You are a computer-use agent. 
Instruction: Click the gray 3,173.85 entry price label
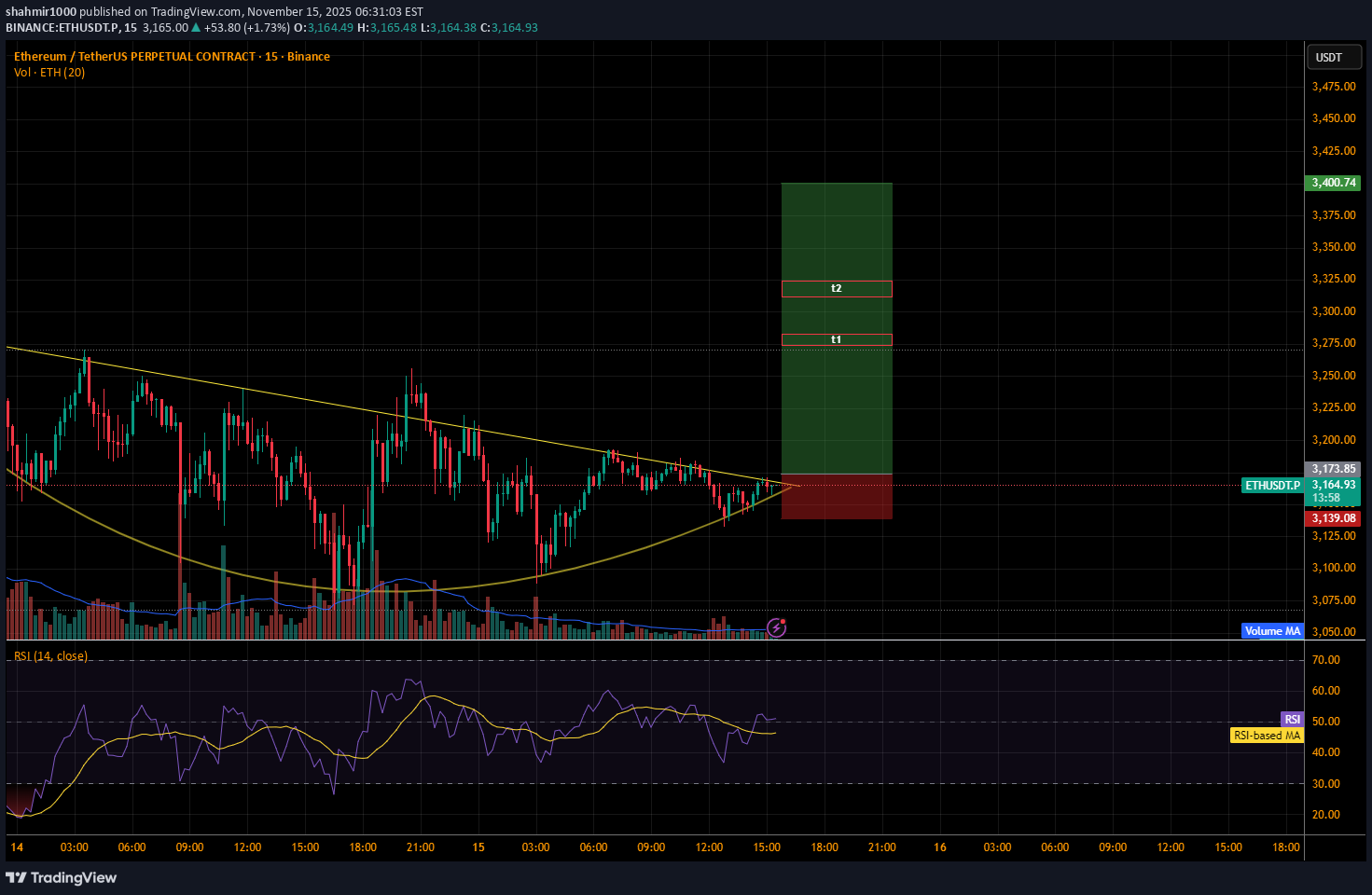1334,469
